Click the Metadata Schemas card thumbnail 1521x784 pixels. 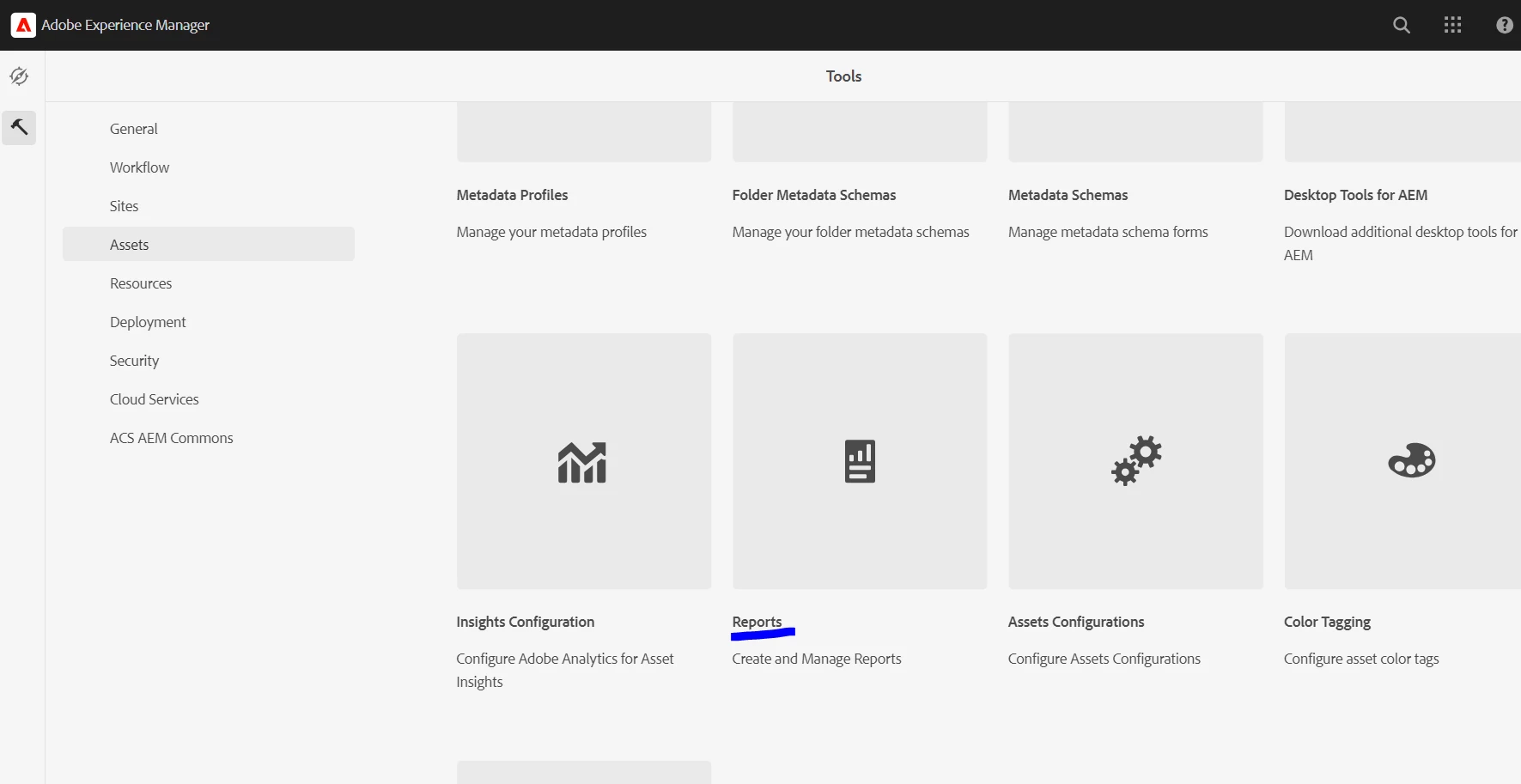(1135, 131)
